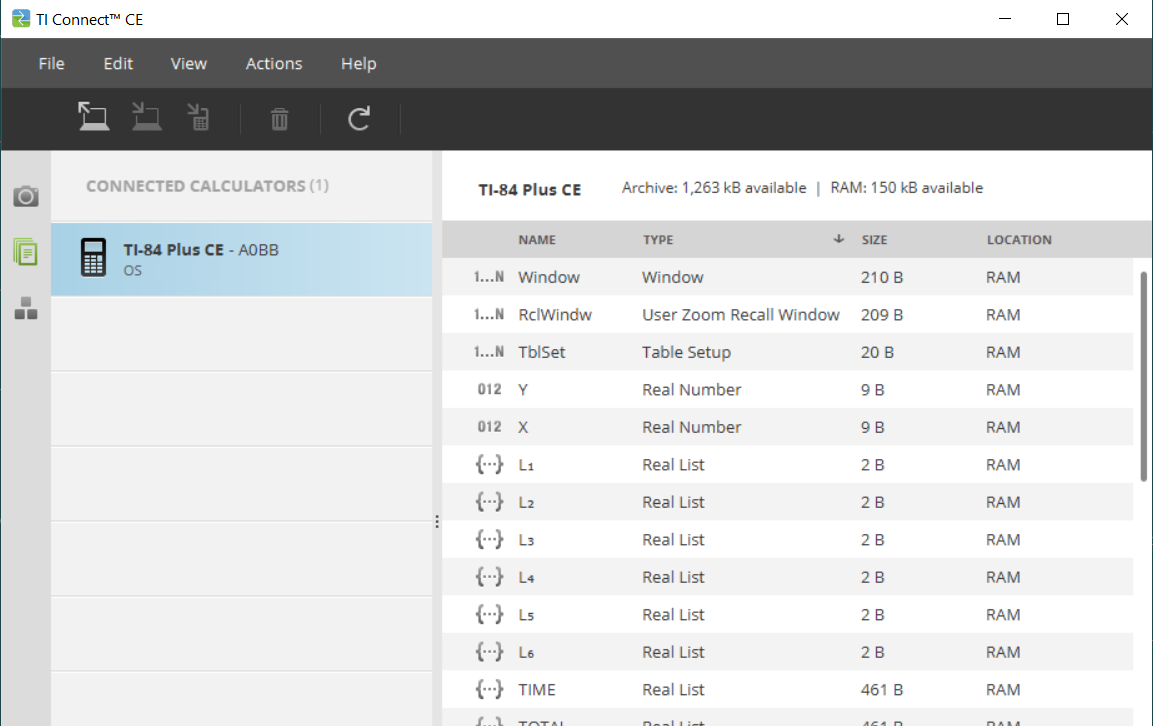Image resolution: width=1153 pixels, height=726 pixels.
Task: Toggle sort arrow on TYPE column
Action: [x=838, y=240]
